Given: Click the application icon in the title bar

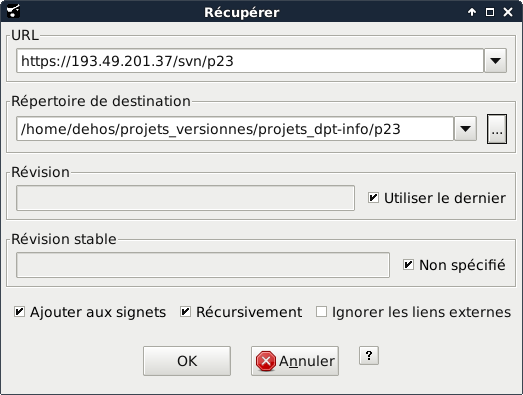Looking at the screenshot, I should tap(13, 12).
